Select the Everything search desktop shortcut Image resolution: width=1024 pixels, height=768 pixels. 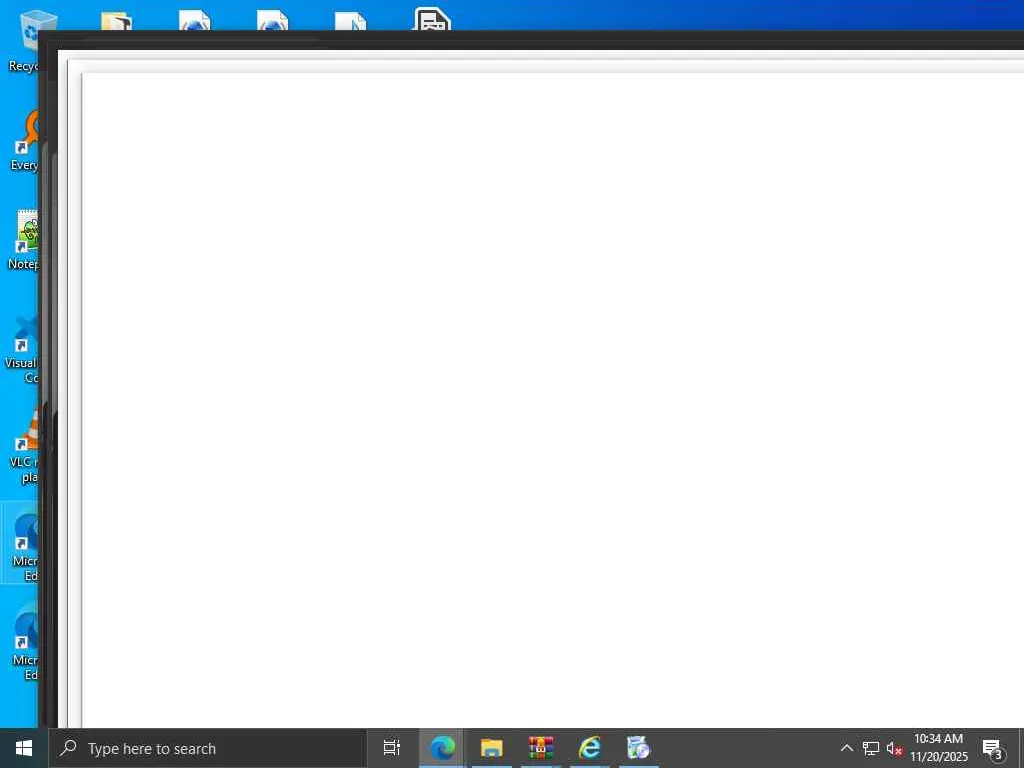click(x=24, y=140)
